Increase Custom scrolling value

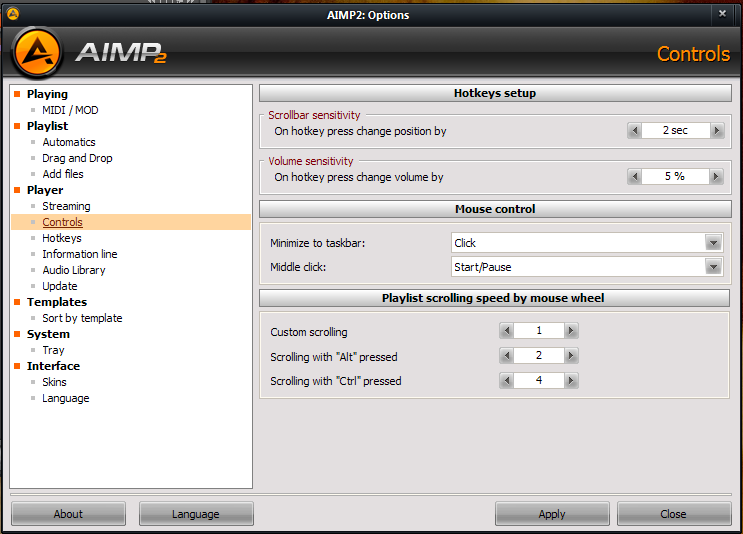tap(571, 331)
